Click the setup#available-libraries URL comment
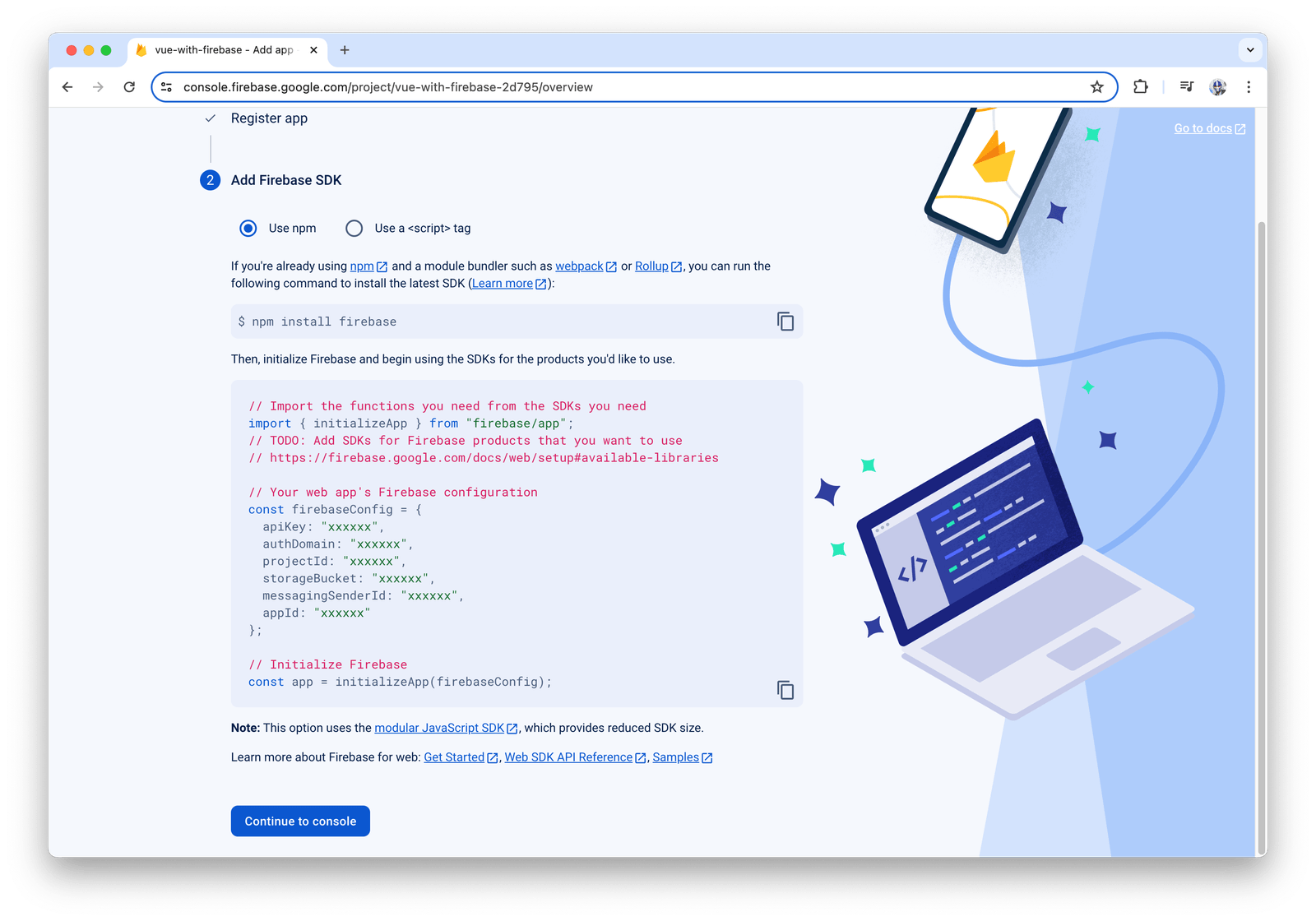1316x921 pixels. (x=484, y=458)
